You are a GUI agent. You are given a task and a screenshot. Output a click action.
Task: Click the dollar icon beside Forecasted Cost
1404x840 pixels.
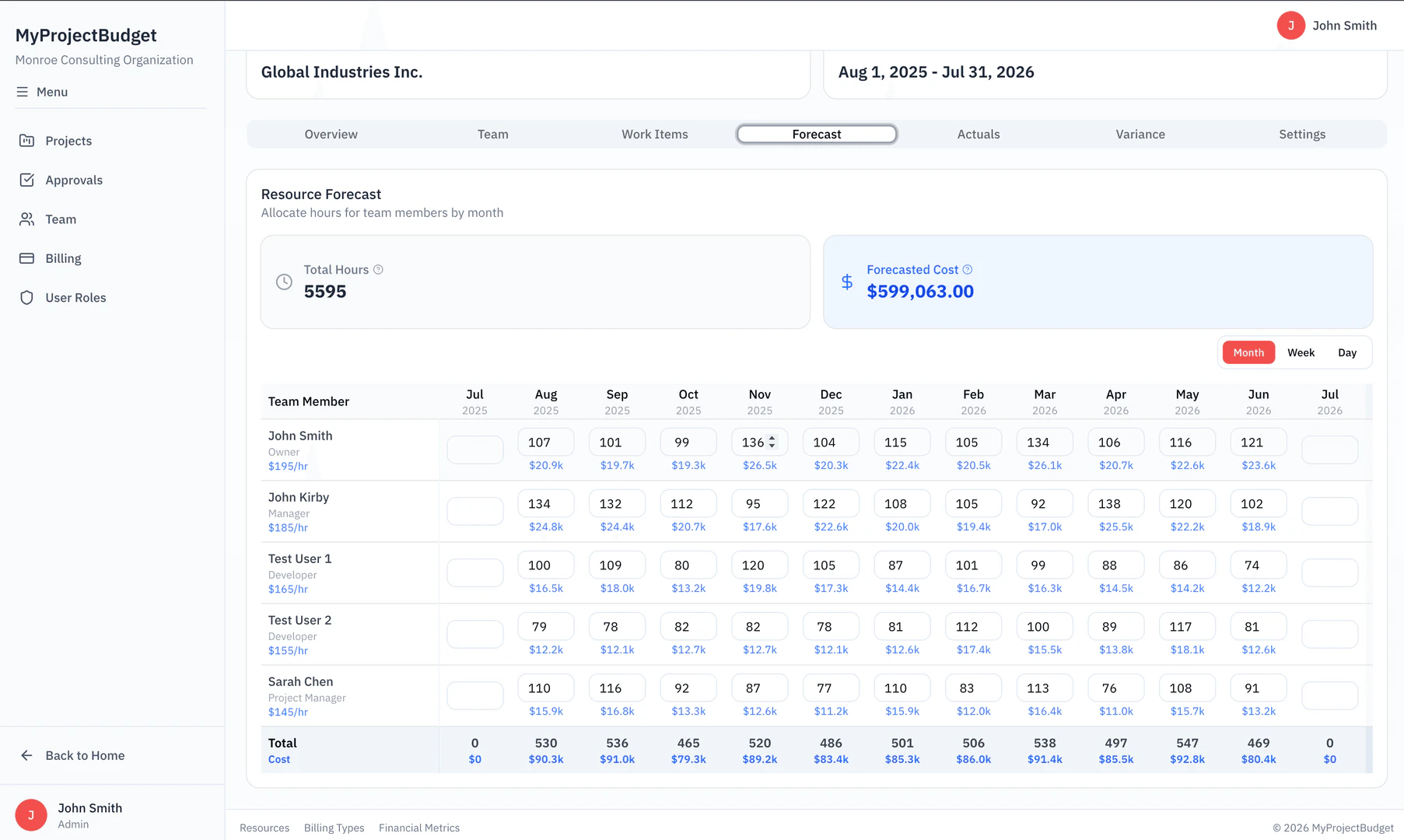[846, 282]
